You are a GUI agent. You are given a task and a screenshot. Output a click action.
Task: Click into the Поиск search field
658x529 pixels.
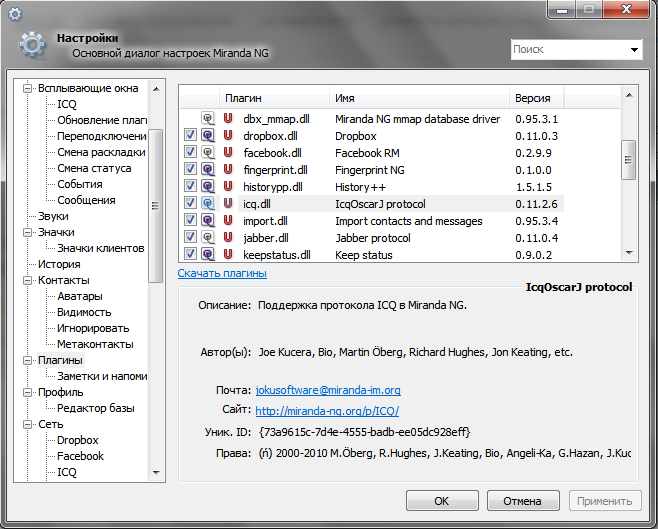(569, 50)
